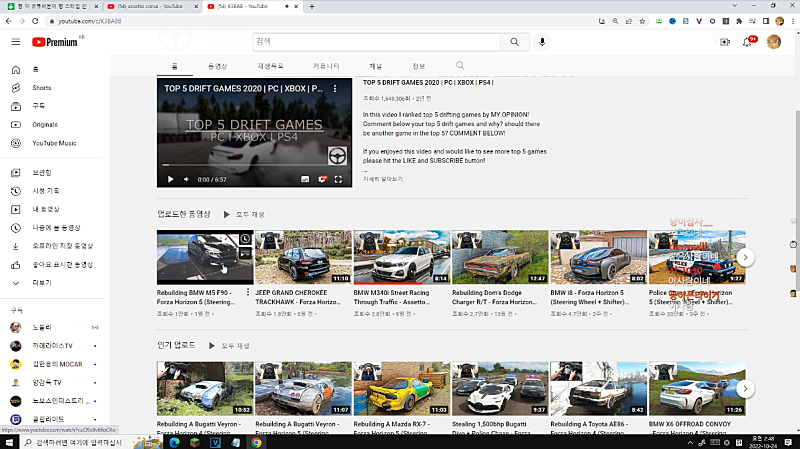Open YouTube Music in the sidebar
This screenshot has height=449, width=800.
tap(53, 143)
